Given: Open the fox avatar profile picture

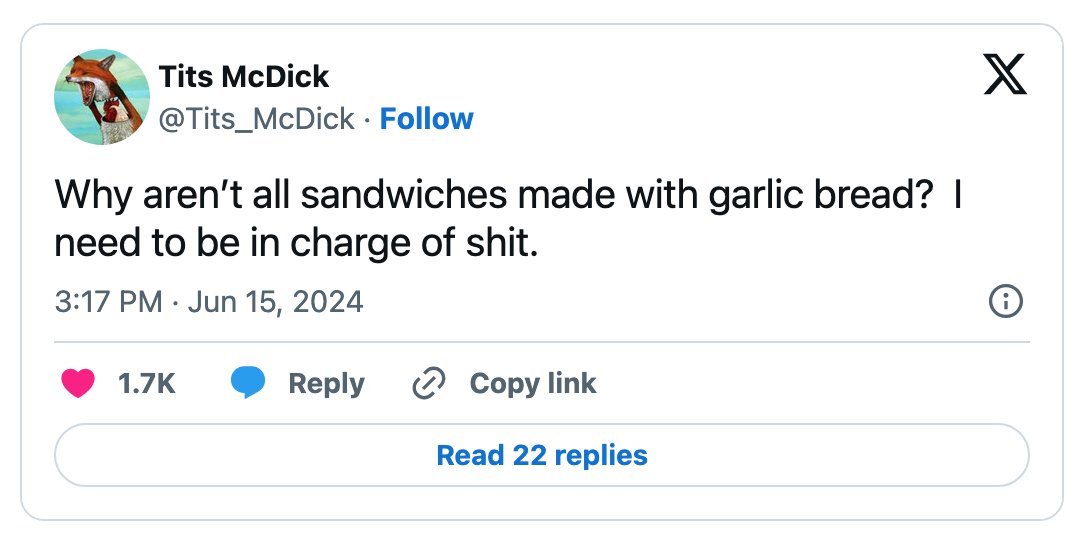Looking at the screenshot, I should pyautogui.click(x=102, y=96).
